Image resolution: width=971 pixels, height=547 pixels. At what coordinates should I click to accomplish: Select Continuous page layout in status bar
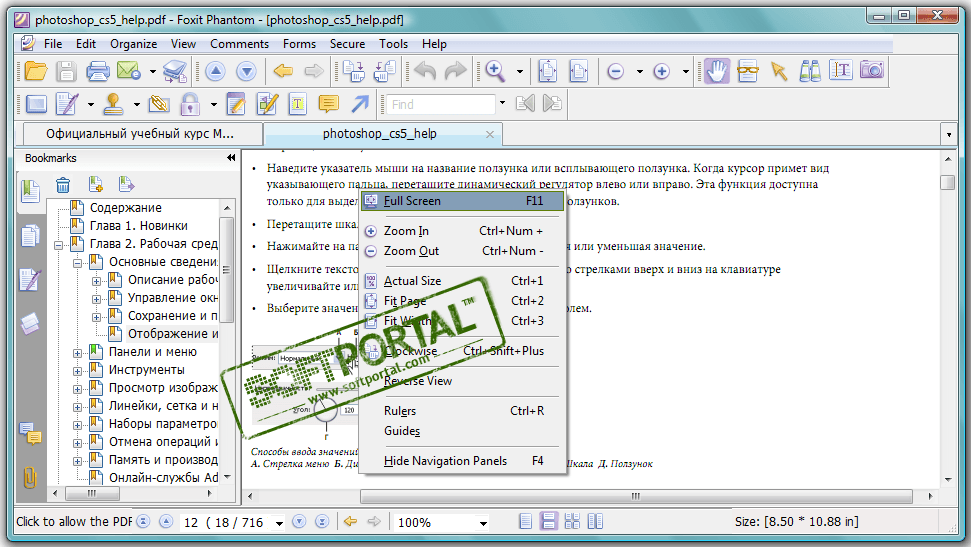549,521
